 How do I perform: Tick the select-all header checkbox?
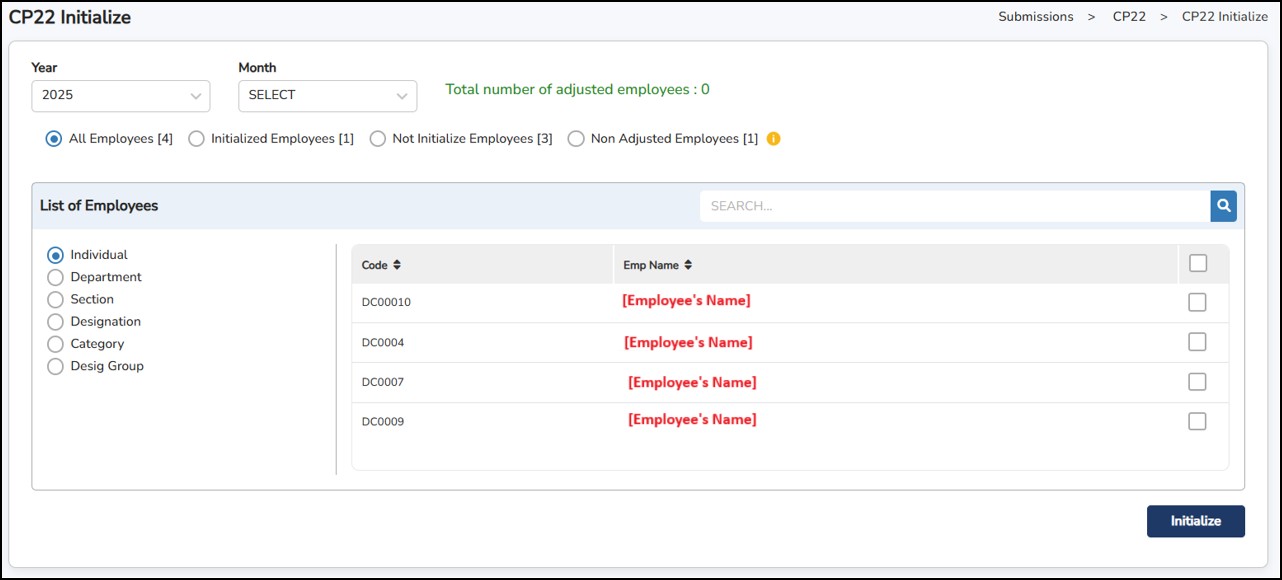tap(1197, 263)
